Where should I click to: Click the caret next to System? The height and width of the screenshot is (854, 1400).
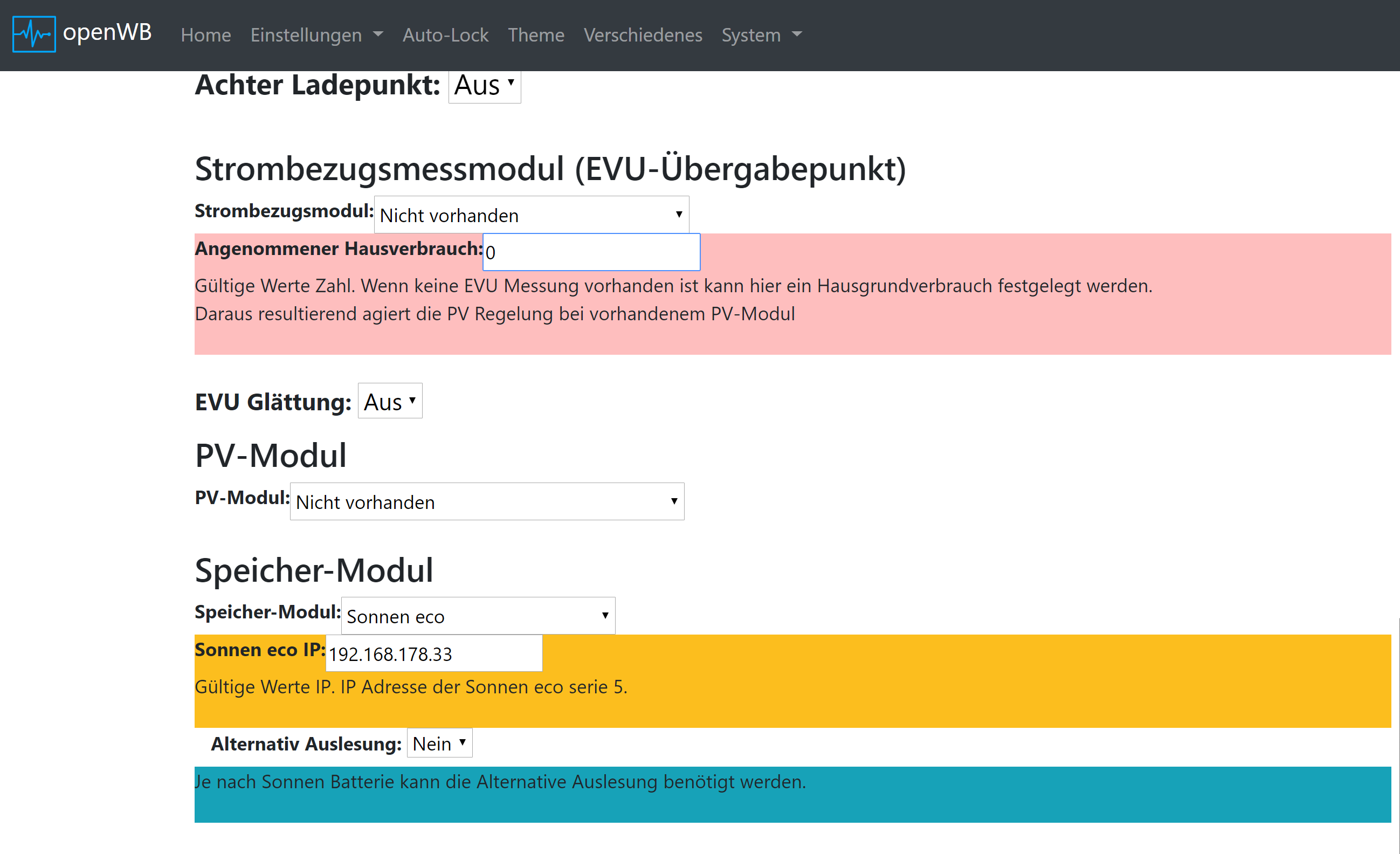[x=797, y=35]
